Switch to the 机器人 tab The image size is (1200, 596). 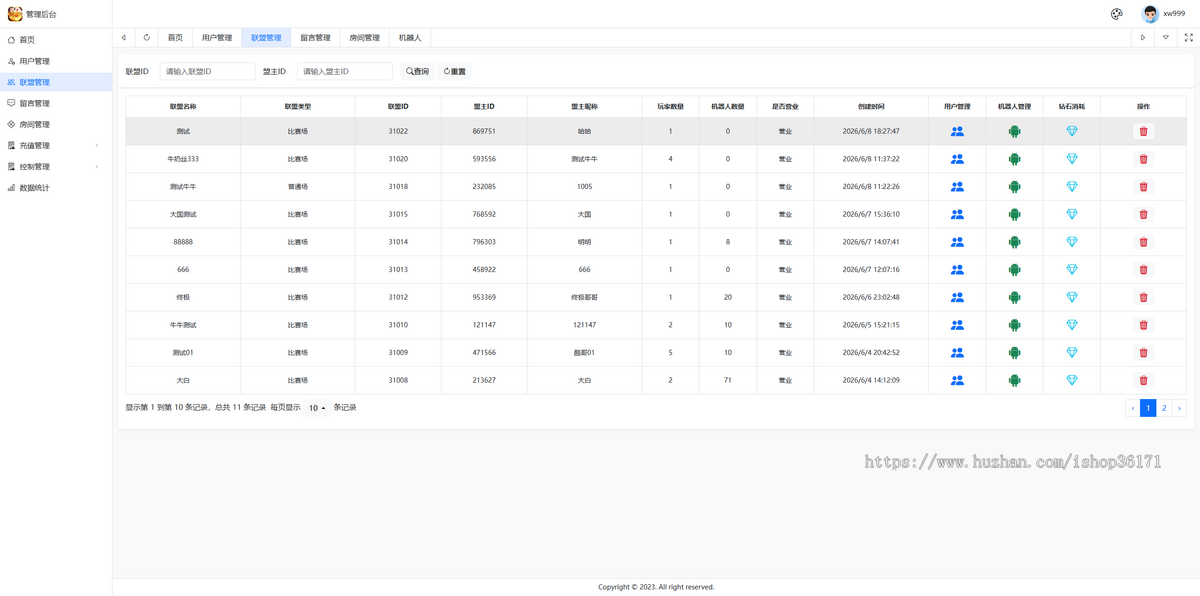410,38
